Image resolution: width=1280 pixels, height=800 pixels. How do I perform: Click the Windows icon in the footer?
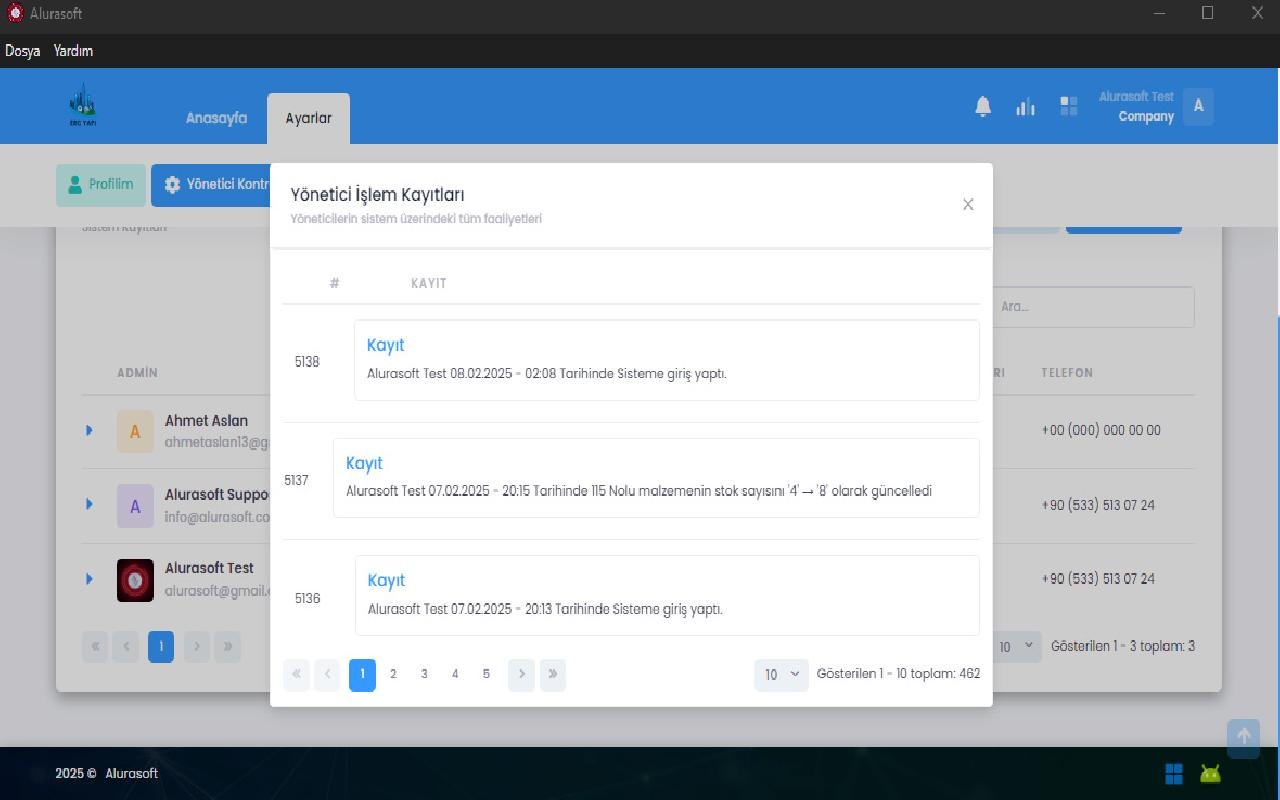(x=1174, y=773)
